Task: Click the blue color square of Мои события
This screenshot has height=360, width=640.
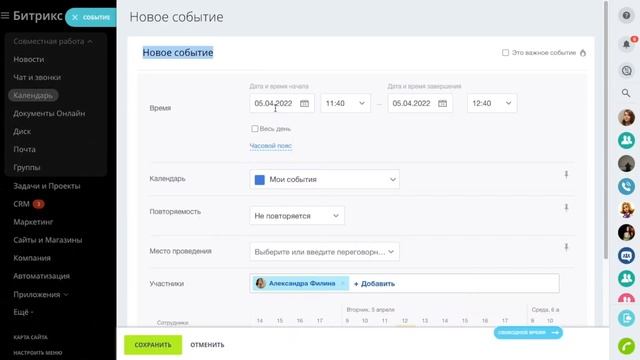Action: pos(260,180)
